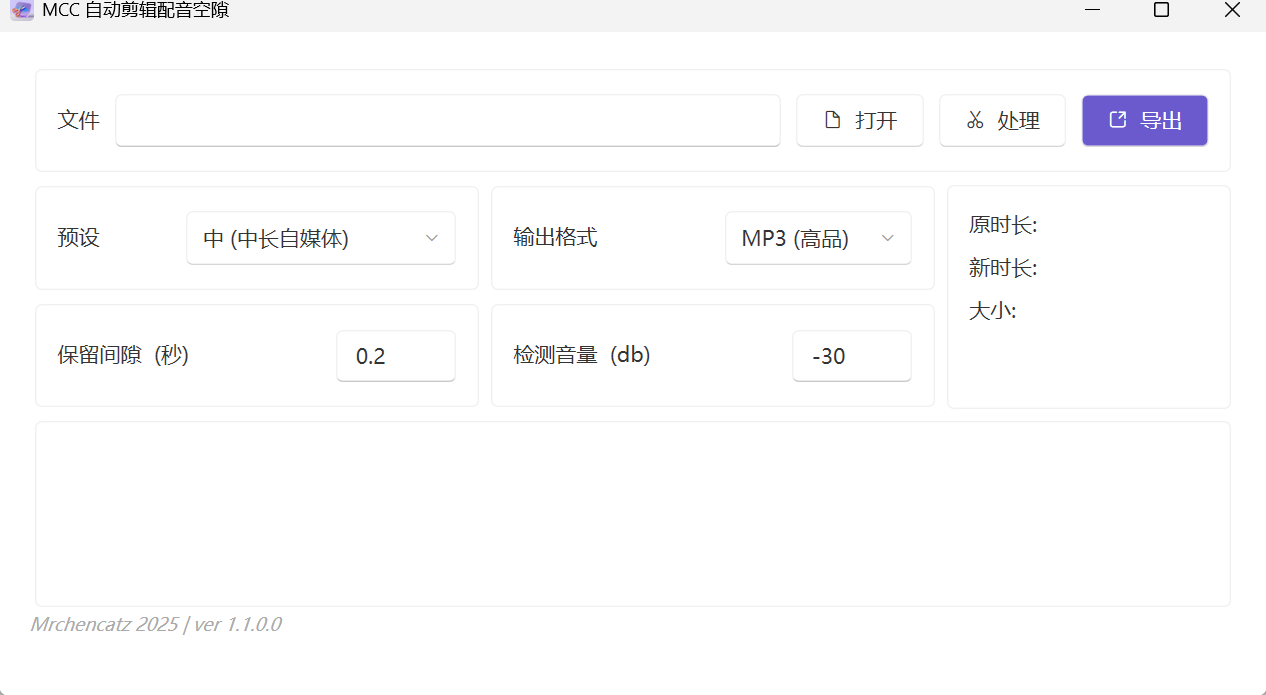Expand the 预设 dropdown chevron

tap(432, 238)
